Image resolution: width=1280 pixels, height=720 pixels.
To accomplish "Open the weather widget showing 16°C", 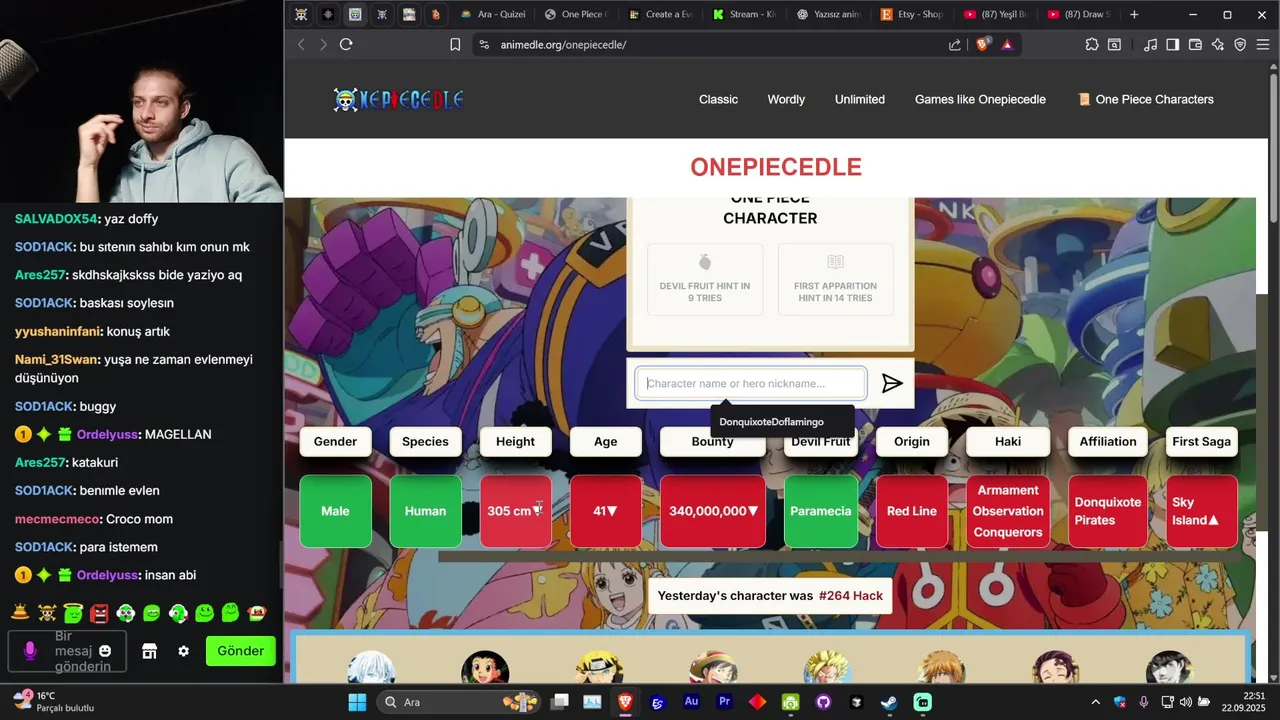I will click(52, 701).
